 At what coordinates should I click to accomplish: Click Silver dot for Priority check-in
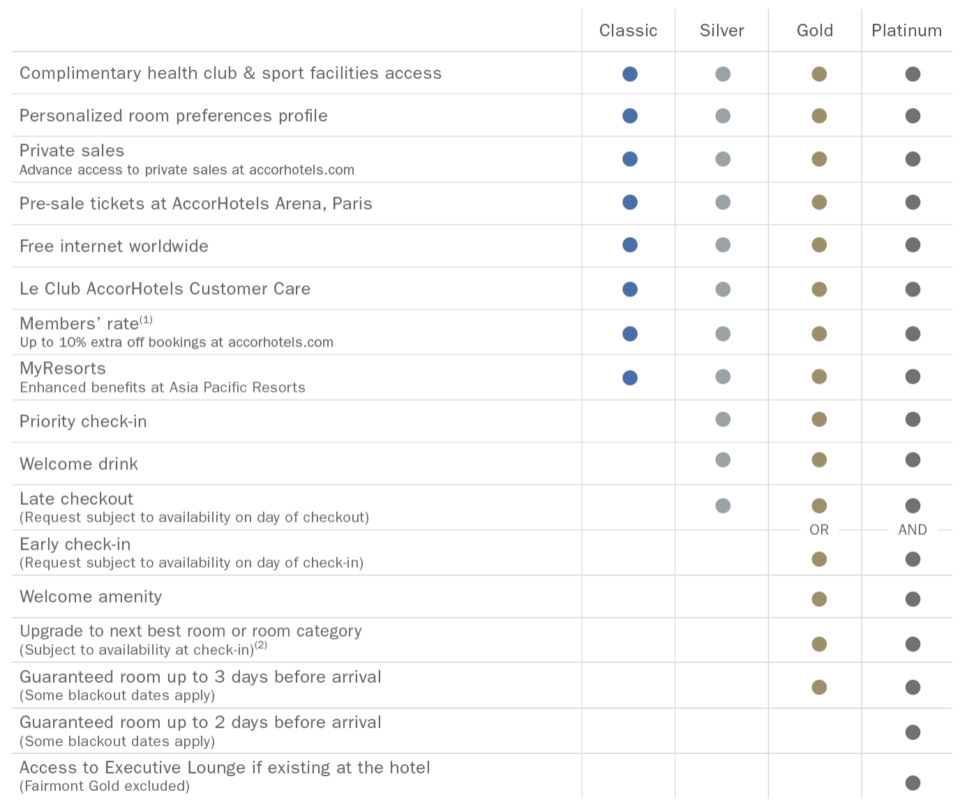723,420
